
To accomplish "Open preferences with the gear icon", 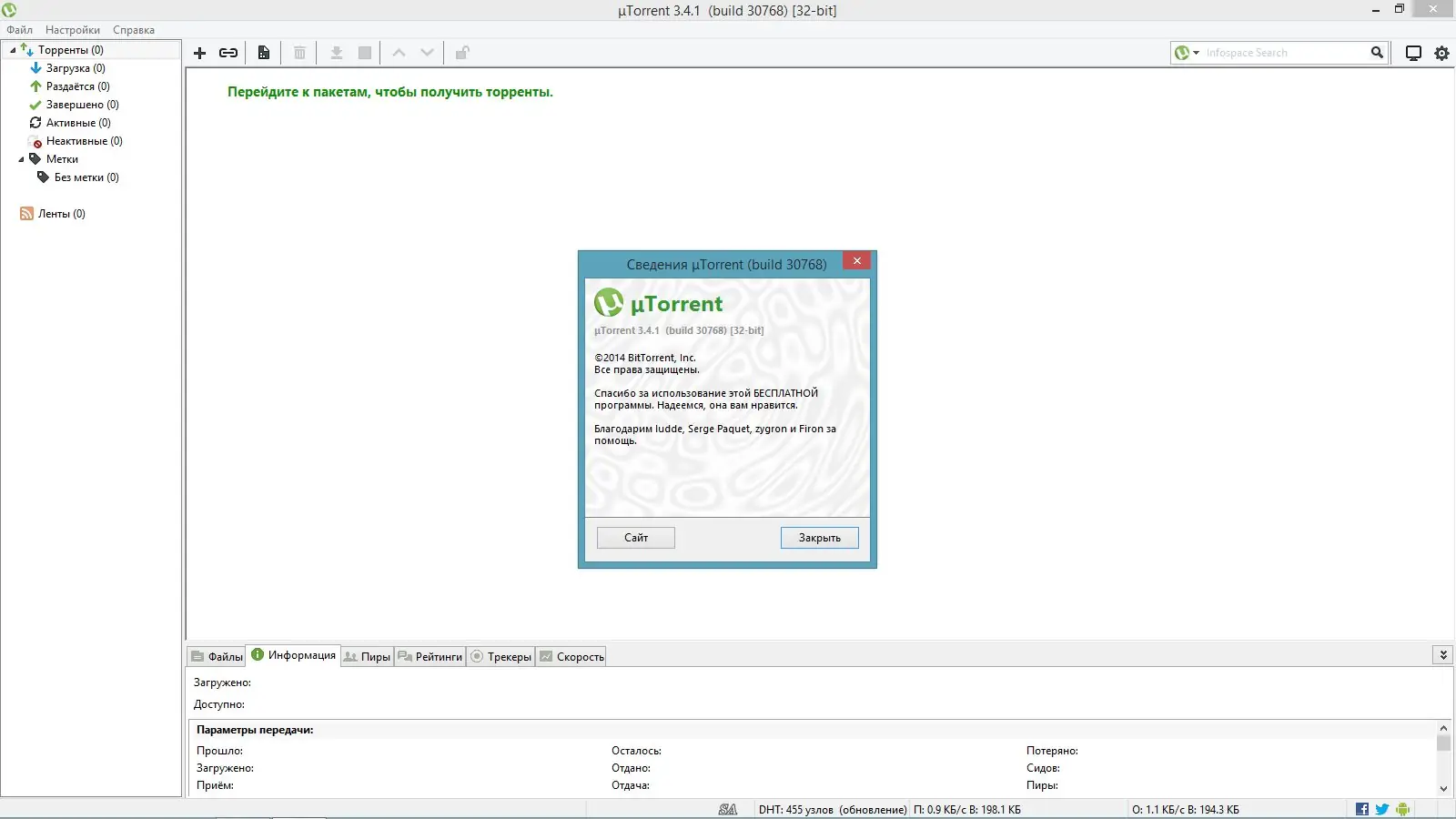I will pos(1441,53).
